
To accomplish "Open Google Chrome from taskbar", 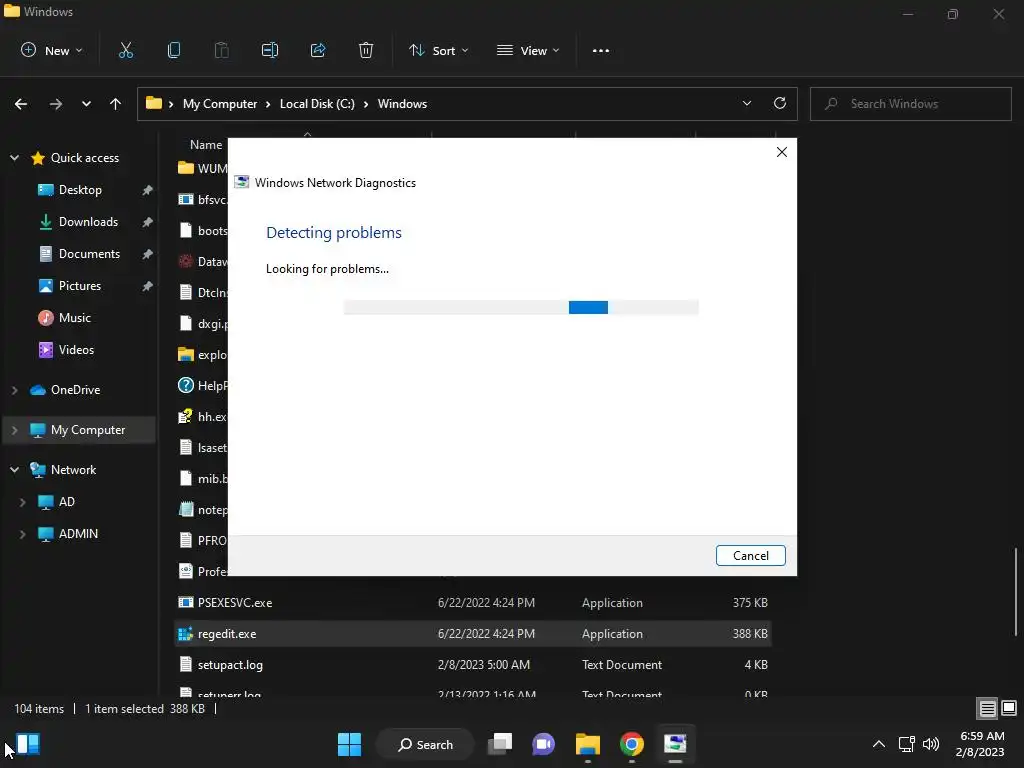I will tap(632, 744).
